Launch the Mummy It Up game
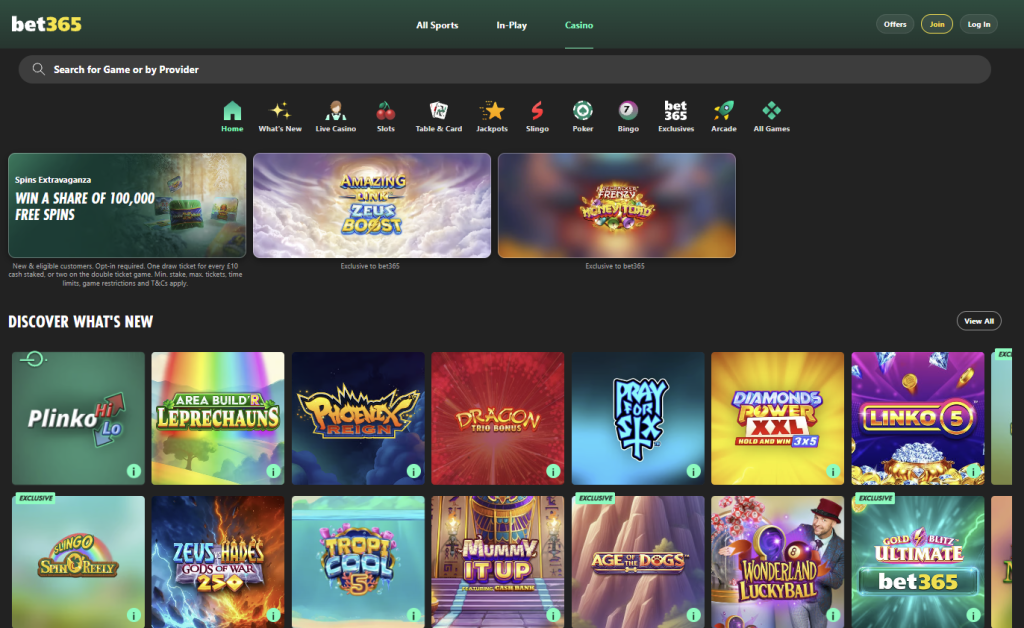1024x628 pixels. (498, 562)
